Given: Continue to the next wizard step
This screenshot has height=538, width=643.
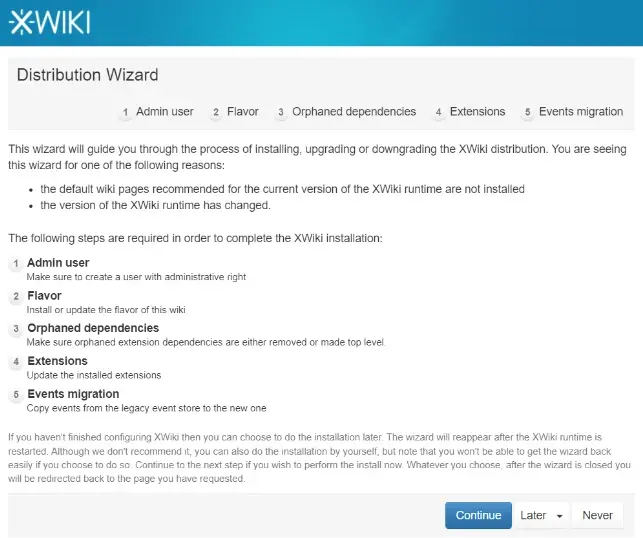Looking at the screenshot, I should [x=478, y=515].
